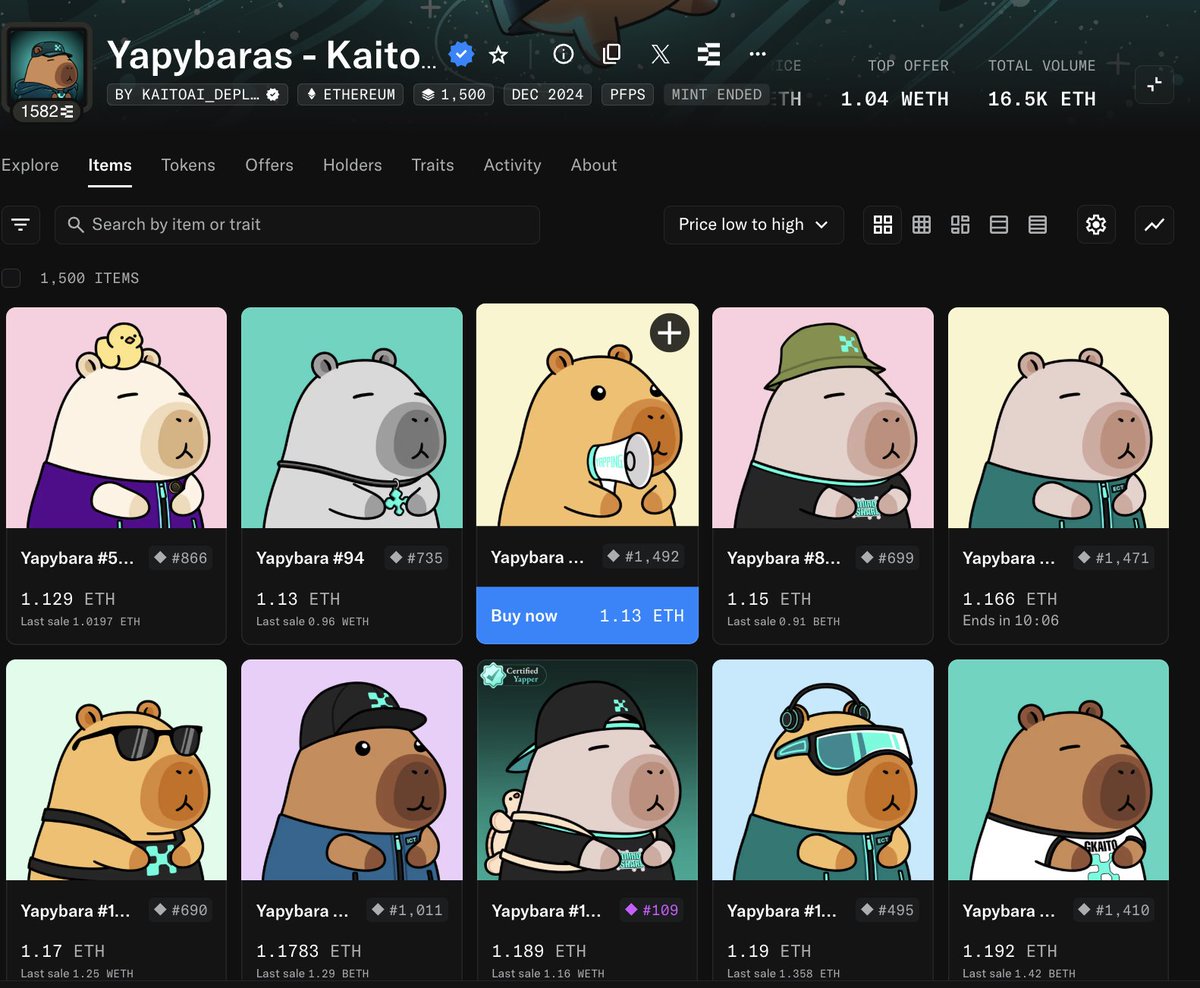Favorite the collection with the star icon

[498, 55]
